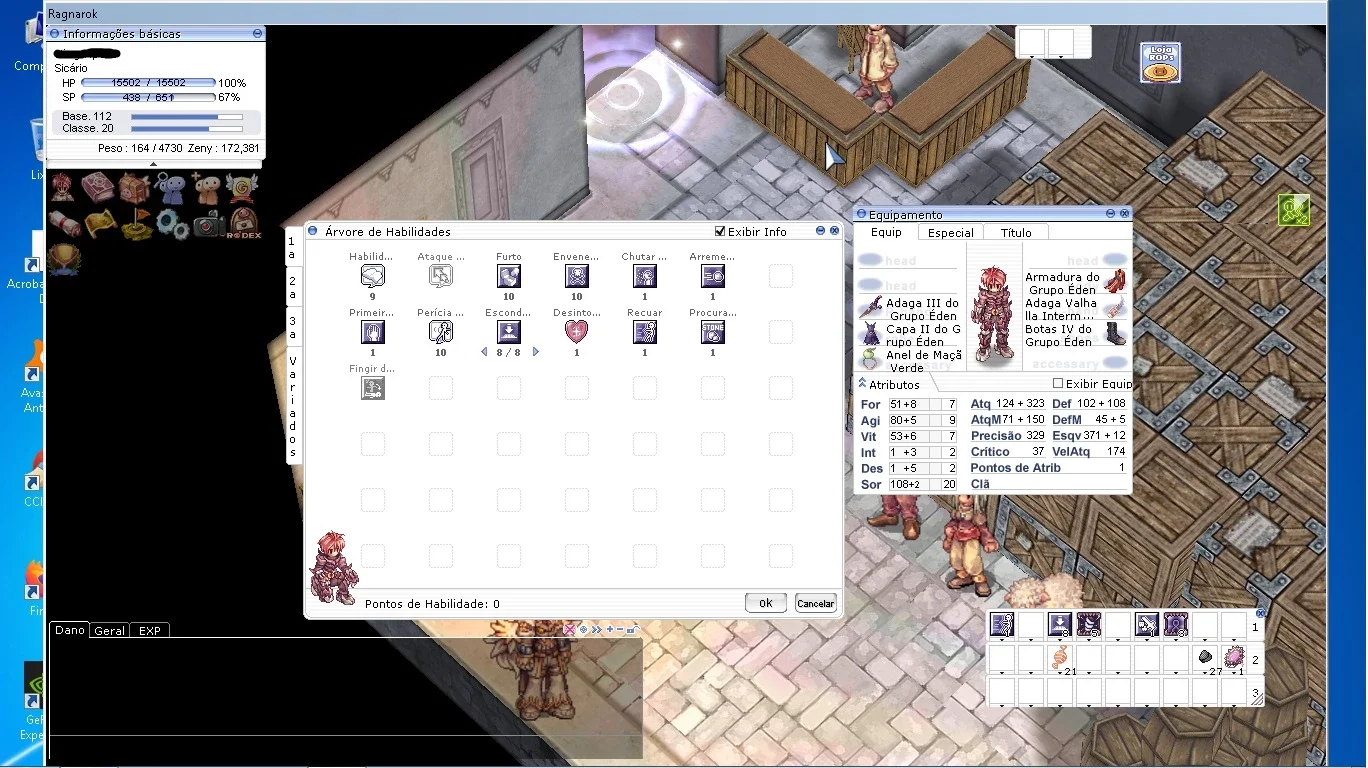The image size is (1368, 768).
Task: Check the Exibir Equip checkbox
Action: point(1058,384)
